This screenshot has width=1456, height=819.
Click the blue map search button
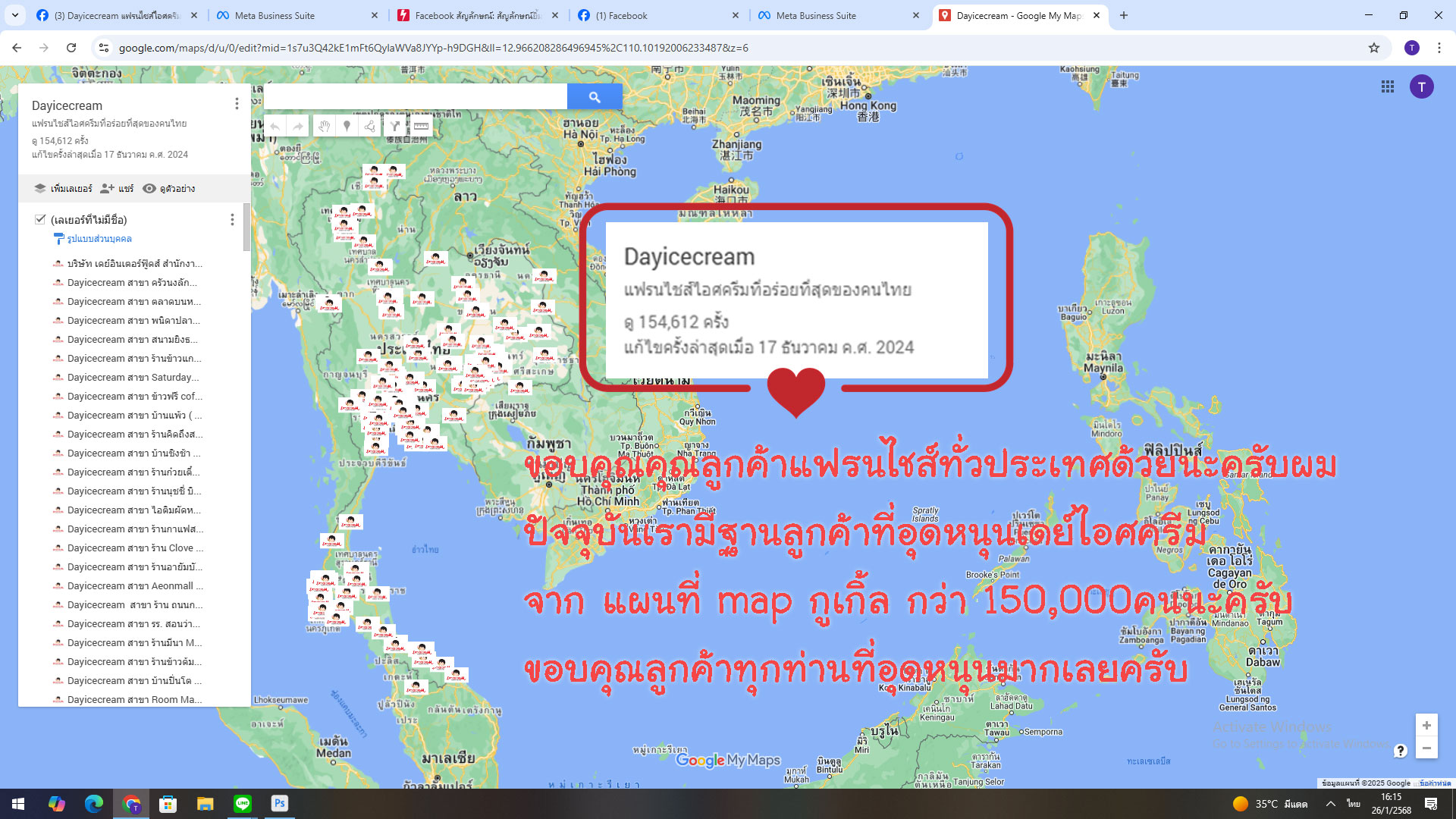595,97
